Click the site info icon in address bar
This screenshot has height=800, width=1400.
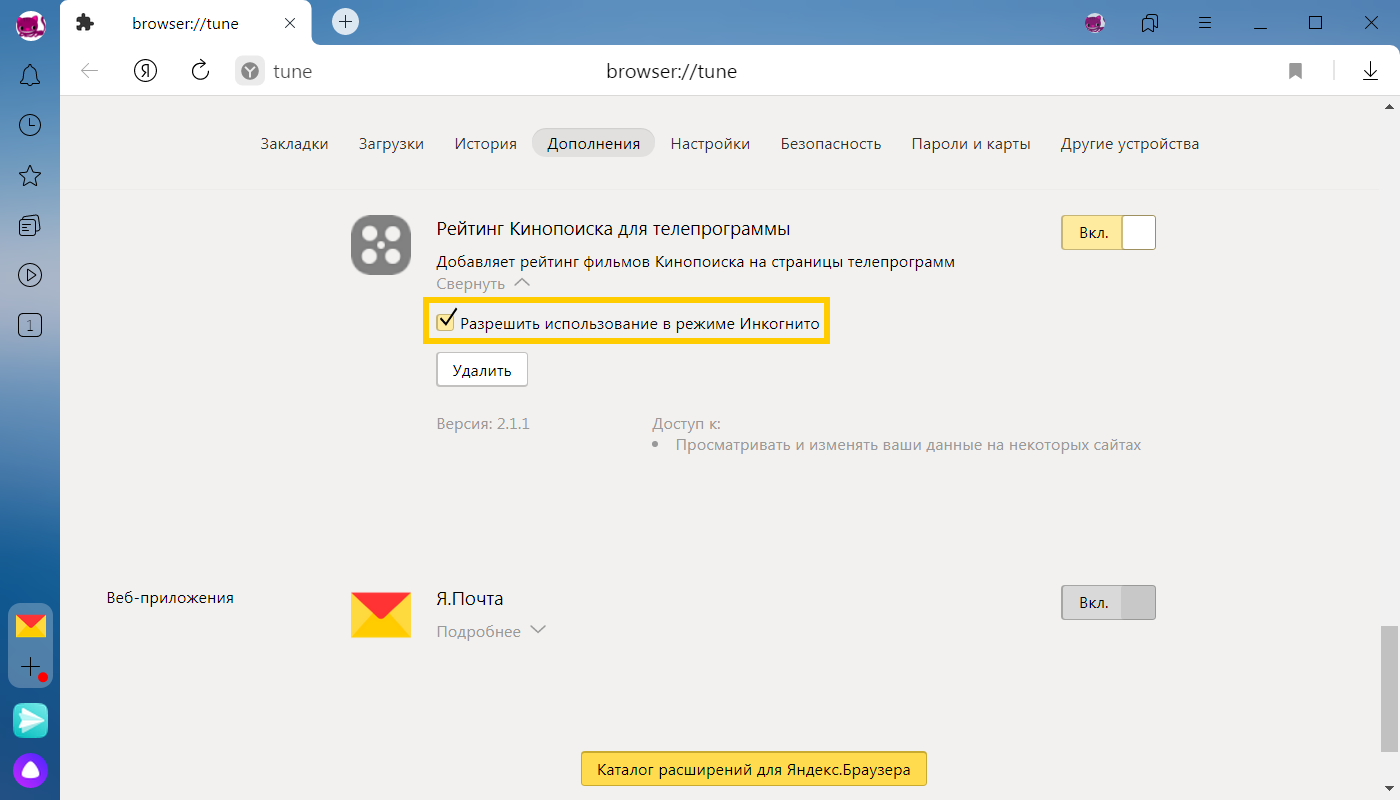click(x=250, y=71)
